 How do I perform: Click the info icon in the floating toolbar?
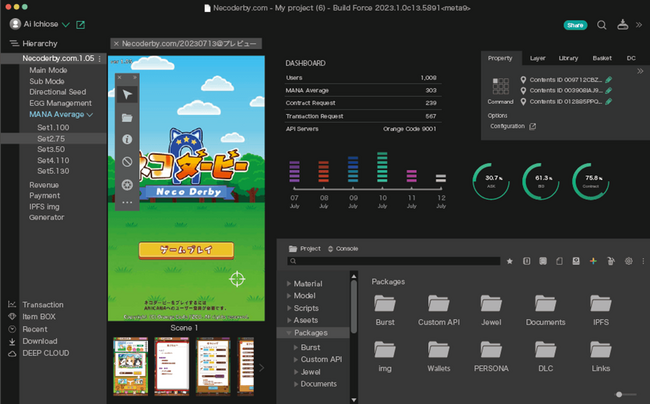point(127,139)
